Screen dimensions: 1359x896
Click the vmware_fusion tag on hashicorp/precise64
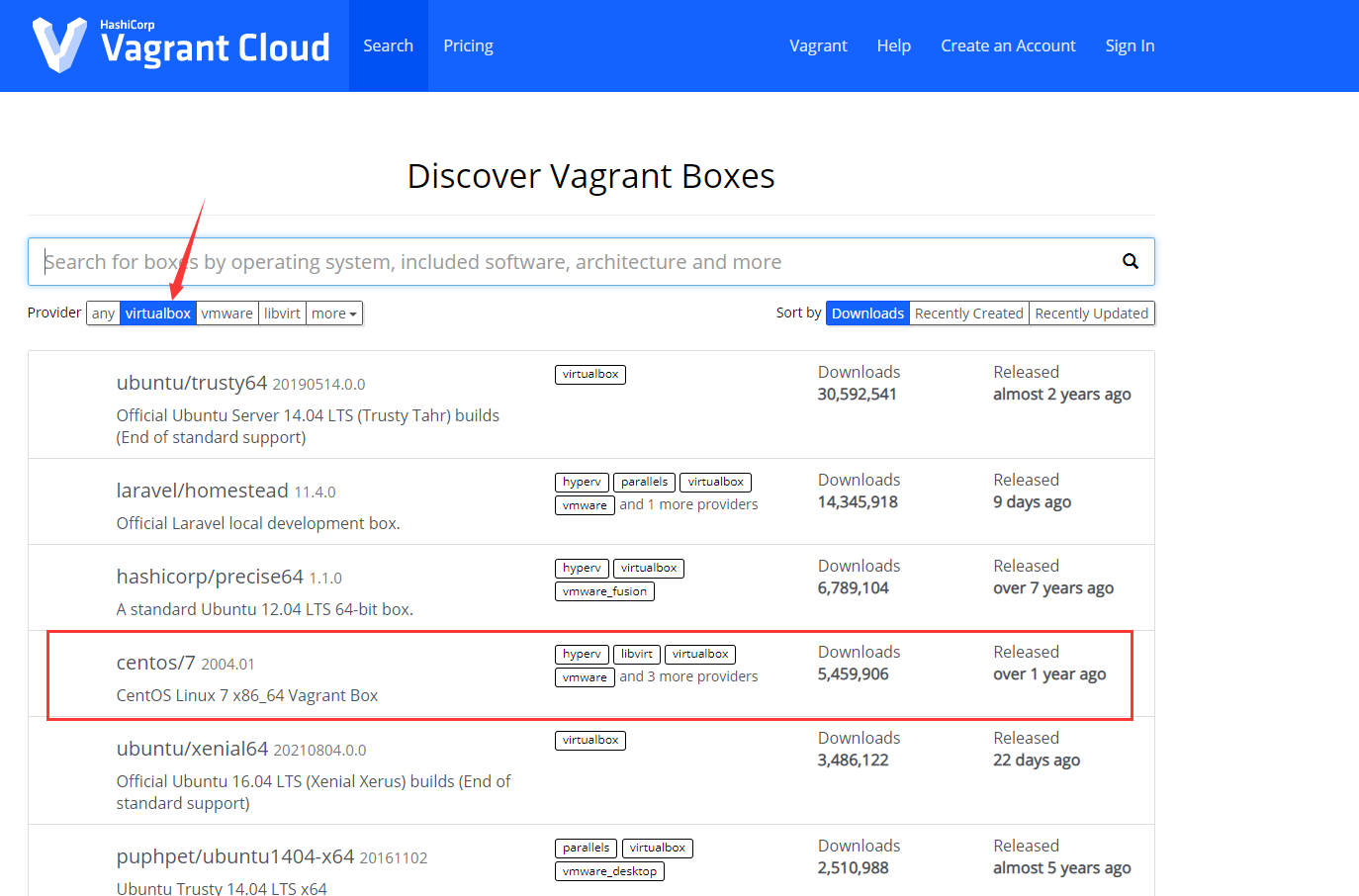pyautogui.click(x=603, y=590)
